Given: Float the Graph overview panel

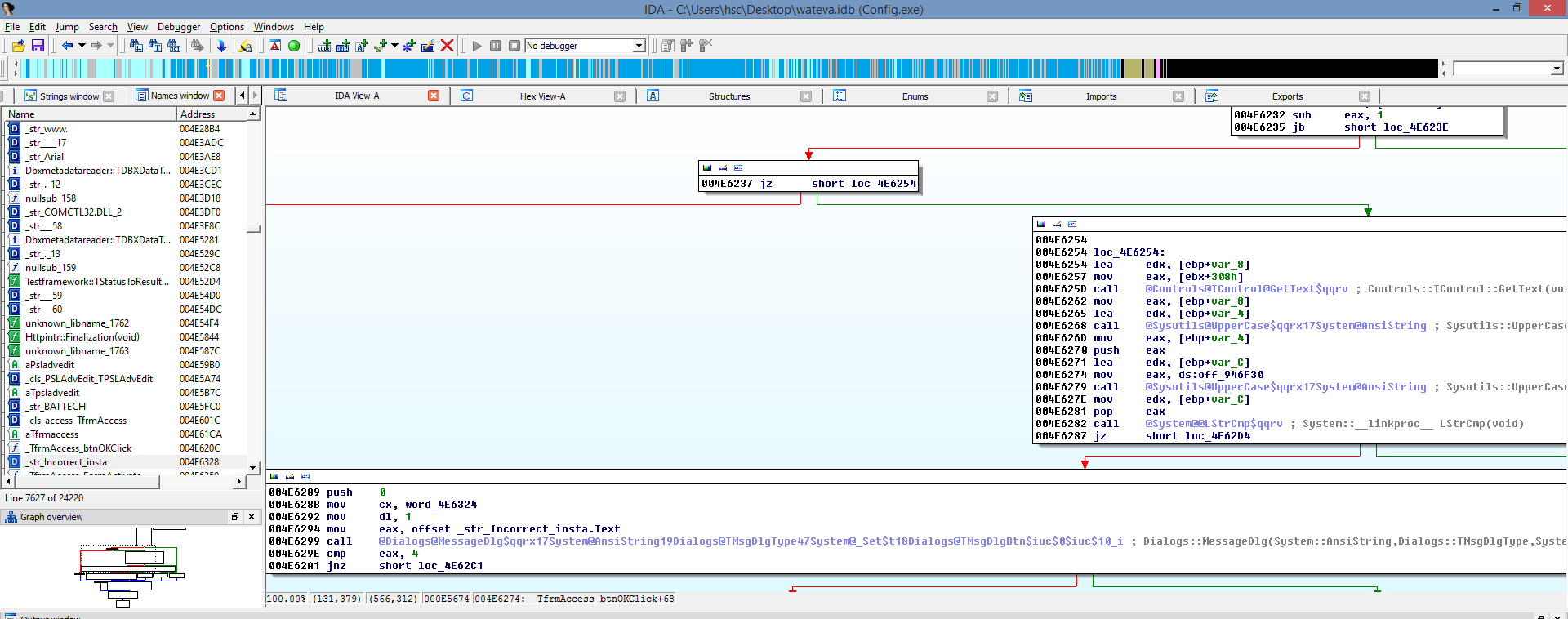Looking at the screenshot, I should [x=235, y=517].
